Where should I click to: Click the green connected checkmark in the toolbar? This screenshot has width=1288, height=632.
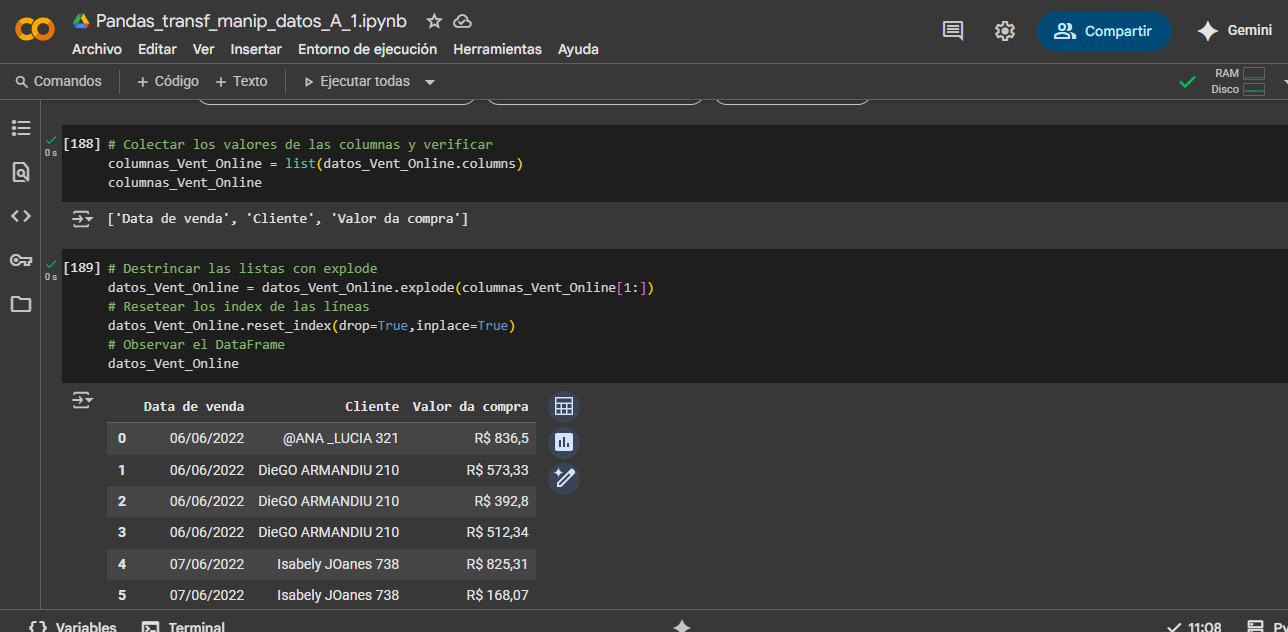[x=1187, y=82]
